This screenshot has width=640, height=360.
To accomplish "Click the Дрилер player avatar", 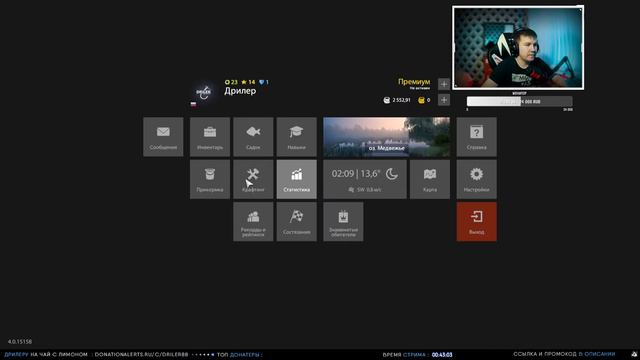I will tap(203, 92).
